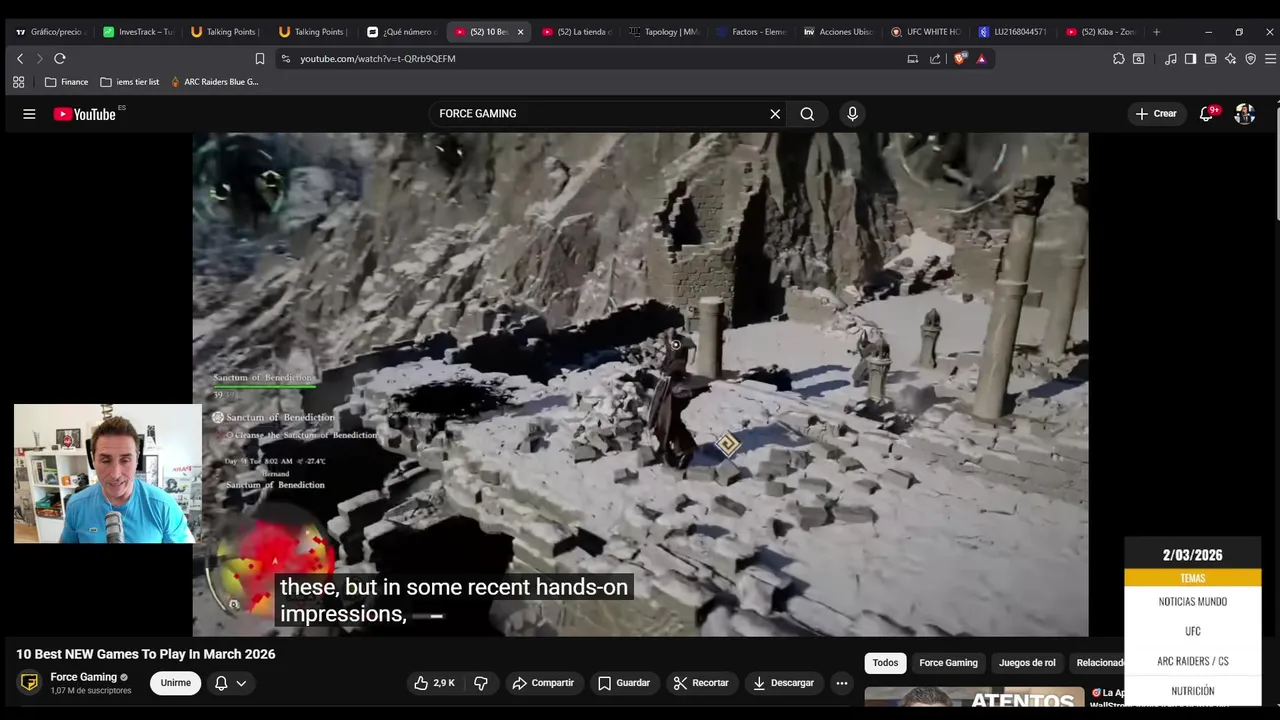Switch to the La tienda YouTube tab
Viewport: 1280px width, 720px height.
(577, 32)
